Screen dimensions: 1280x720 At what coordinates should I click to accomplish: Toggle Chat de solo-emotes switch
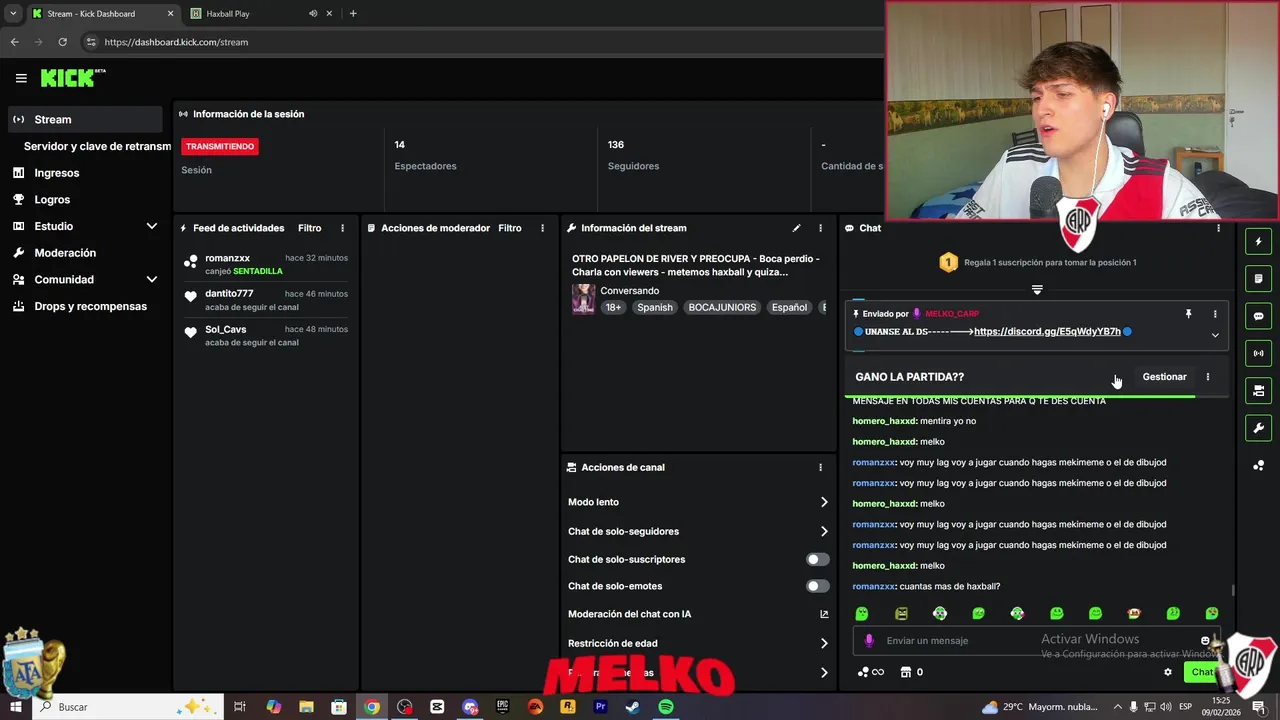click(818, 586)
